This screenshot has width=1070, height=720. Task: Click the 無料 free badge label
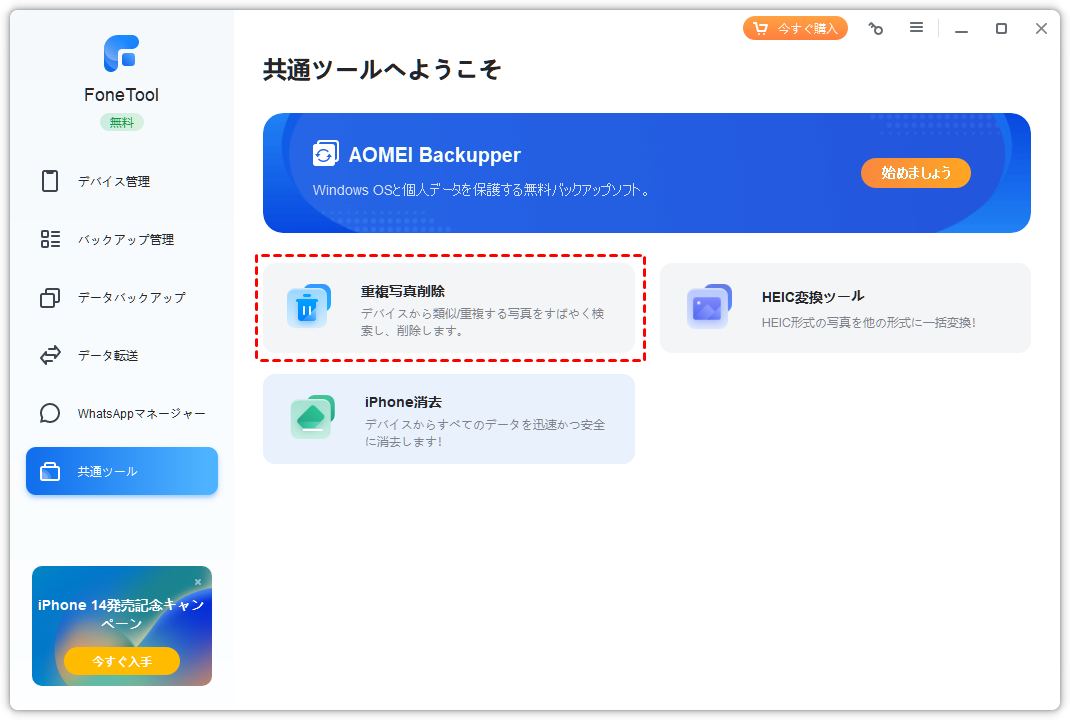click(121, 122)
